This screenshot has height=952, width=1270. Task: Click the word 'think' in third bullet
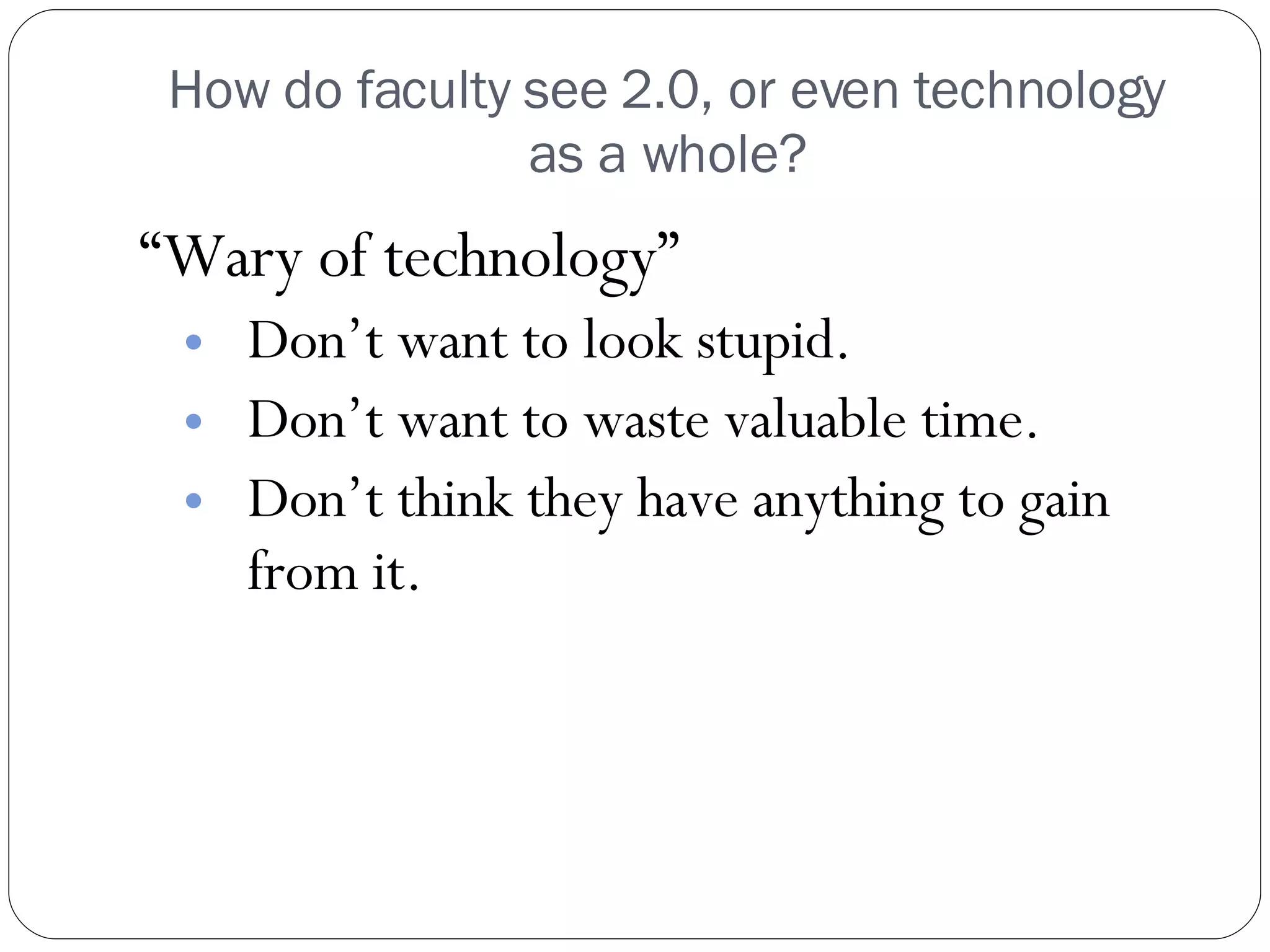coord(455,500)
